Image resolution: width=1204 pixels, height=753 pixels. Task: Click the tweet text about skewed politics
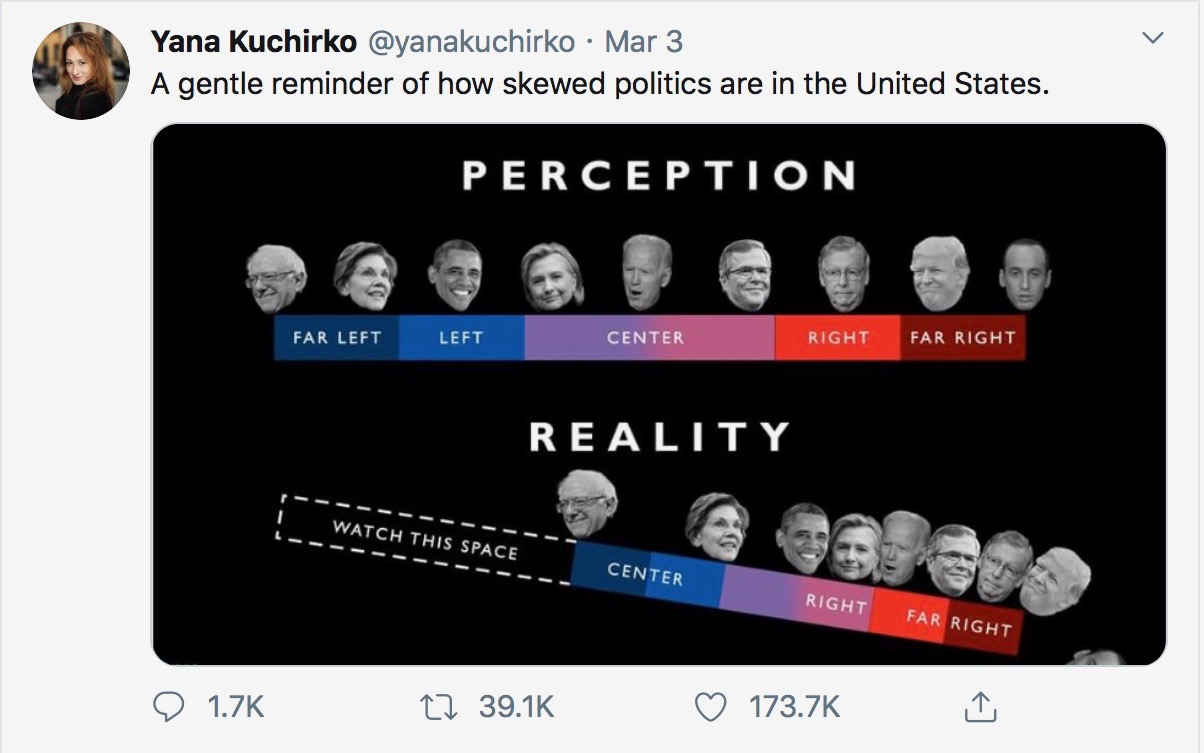coord(600,83)
